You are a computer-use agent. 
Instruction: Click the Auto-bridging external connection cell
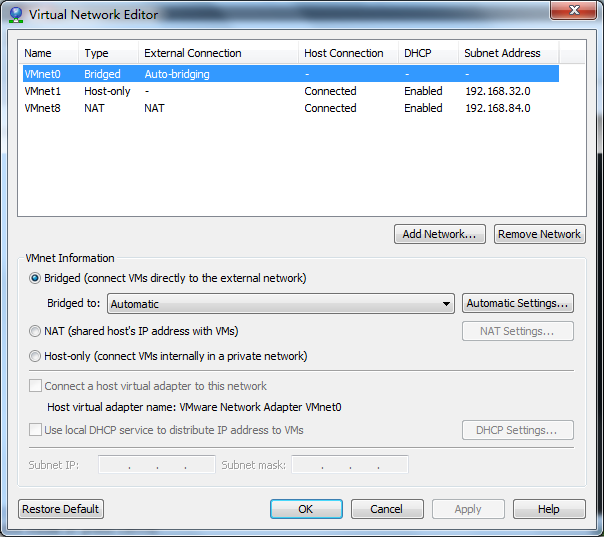177,74
